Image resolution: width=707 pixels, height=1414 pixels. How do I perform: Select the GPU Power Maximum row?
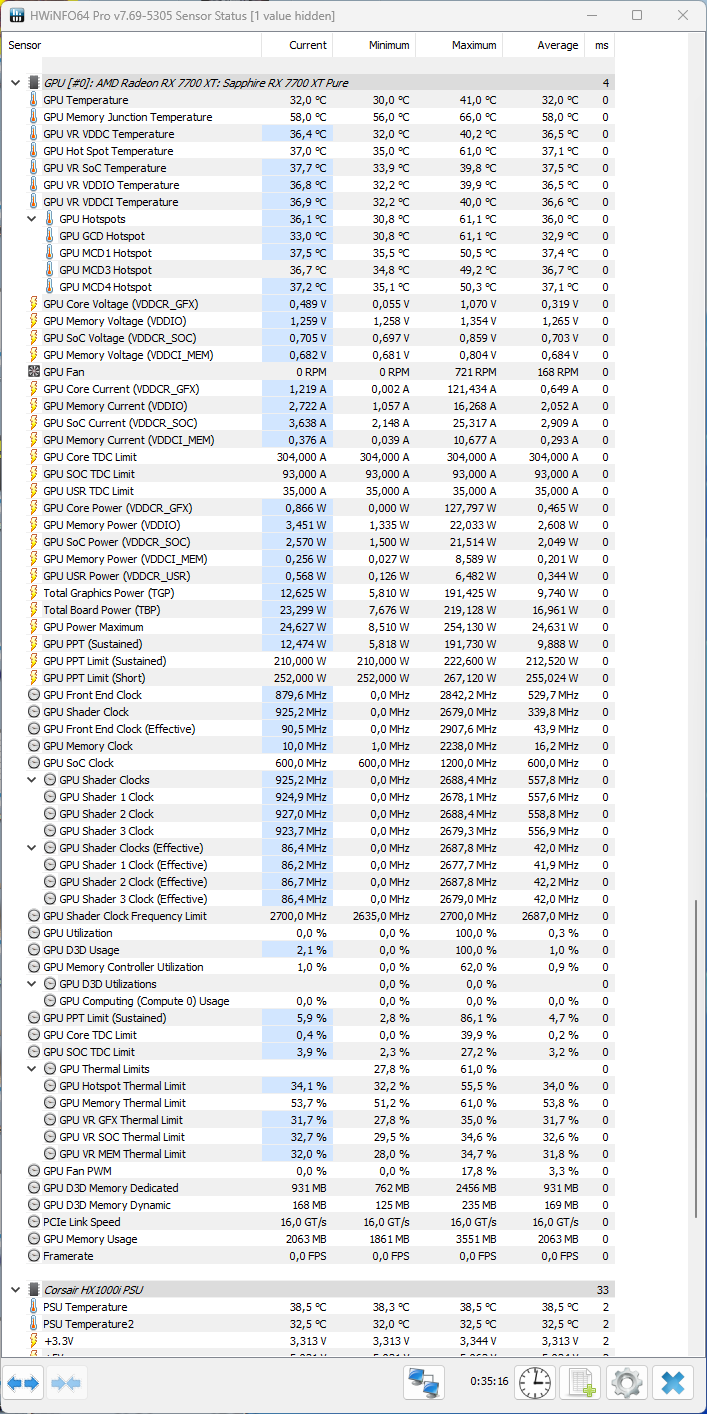(309, 627)
